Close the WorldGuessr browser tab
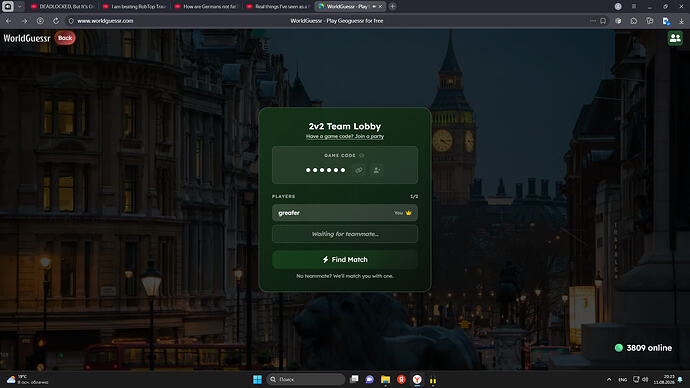 pos(380,7)
